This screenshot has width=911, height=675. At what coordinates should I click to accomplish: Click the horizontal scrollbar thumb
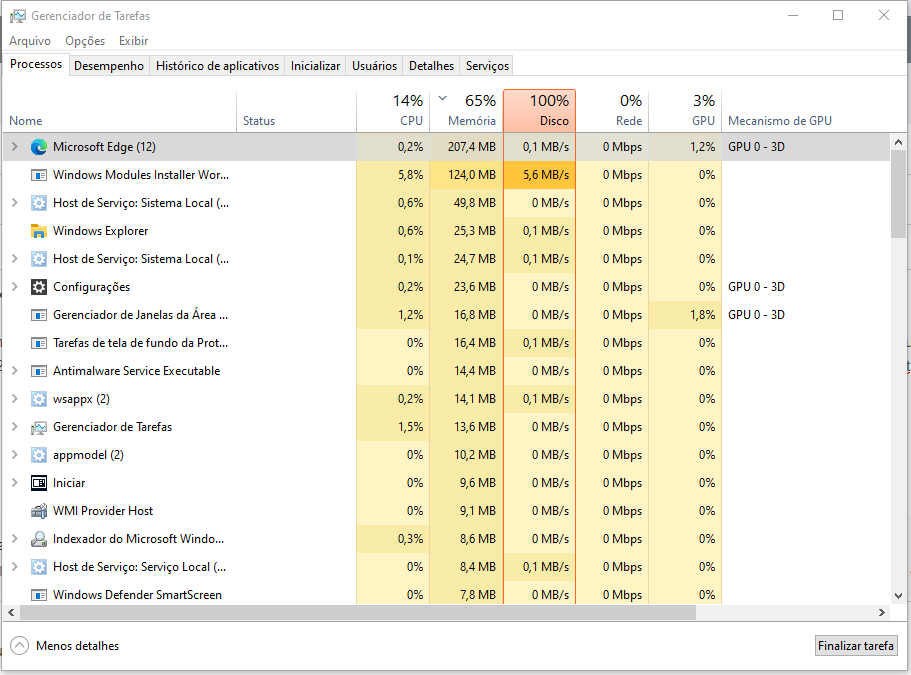tap(358, 612)
